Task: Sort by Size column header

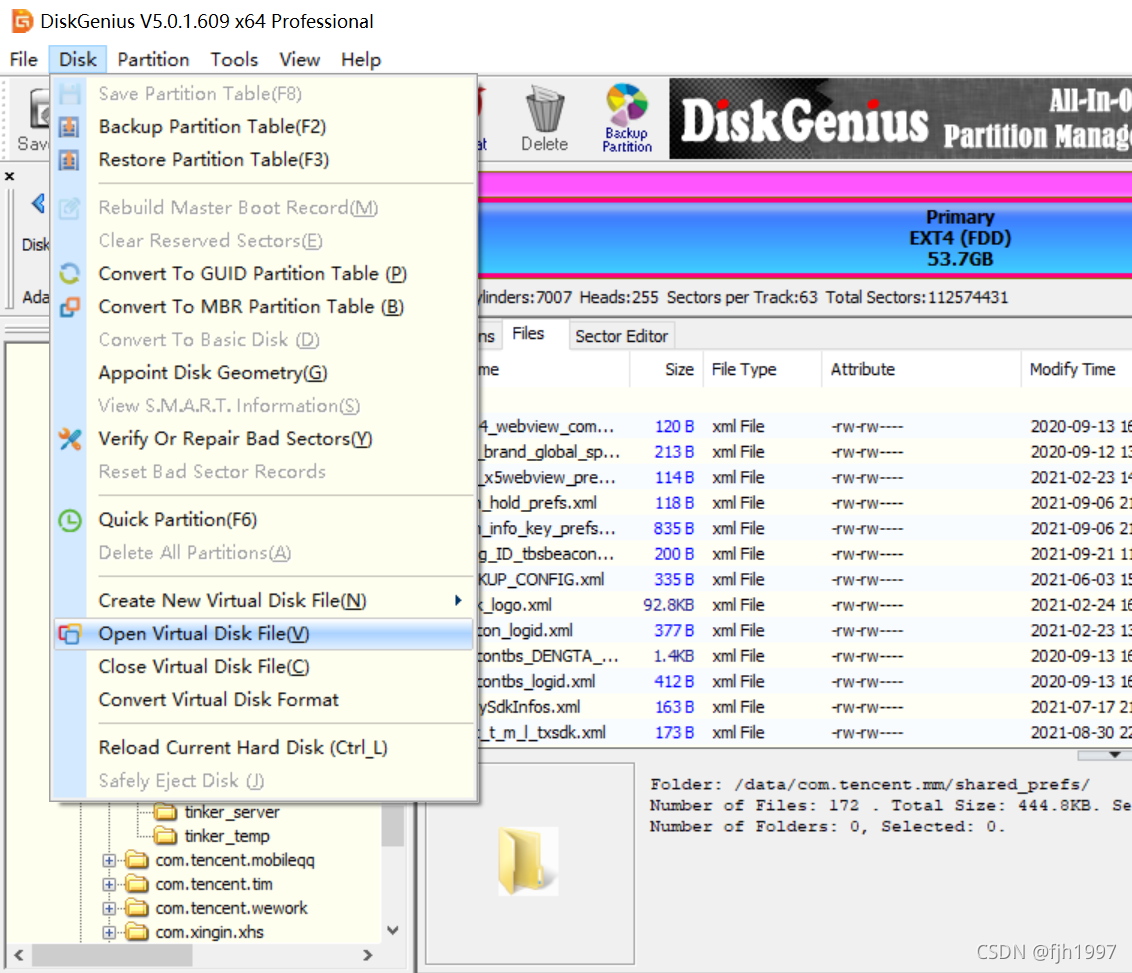Action: [x=666, y=370]
